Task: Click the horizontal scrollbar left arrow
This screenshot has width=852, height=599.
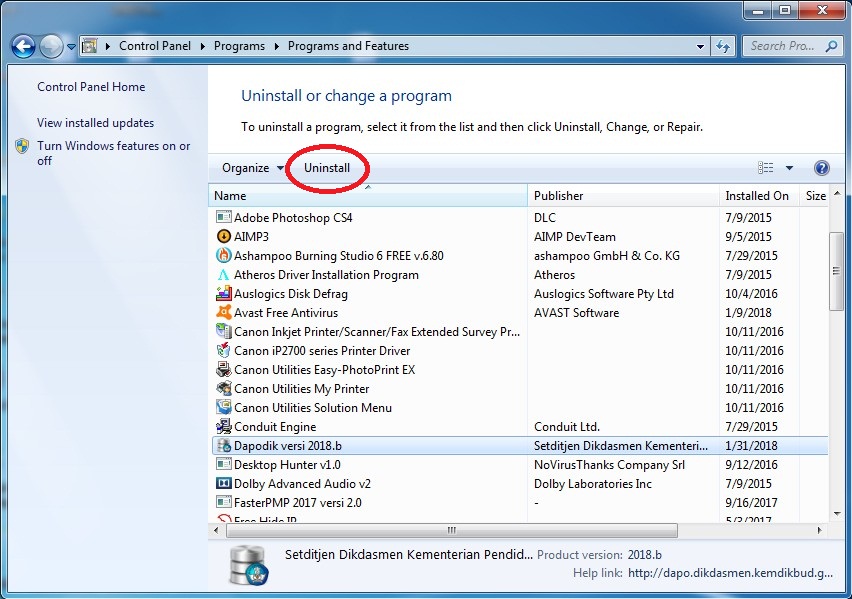Action: tap(216, 530)
